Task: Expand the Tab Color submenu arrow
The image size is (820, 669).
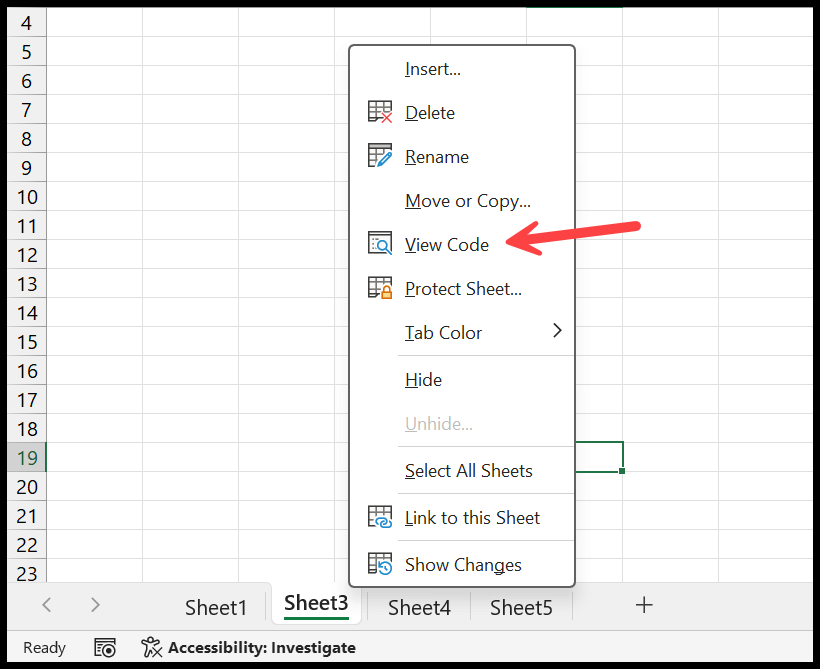Action: pyautogui.click(x=557, y=331)
